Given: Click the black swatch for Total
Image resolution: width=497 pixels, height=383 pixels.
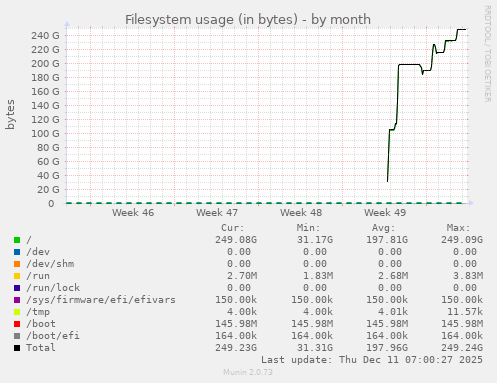Looking at the screenshot, I should click(17, 348).
